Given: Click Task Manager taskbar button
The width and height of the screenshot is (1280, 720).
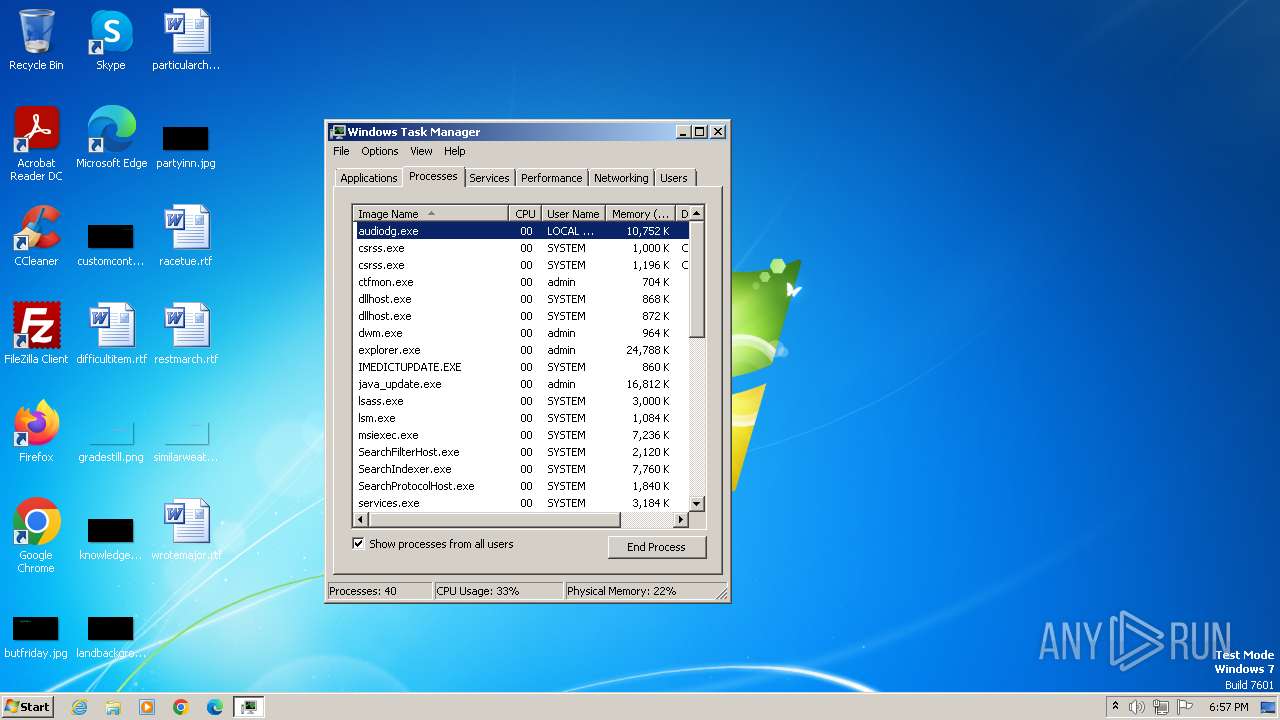Looking at the screenshot, I should 248,707.
